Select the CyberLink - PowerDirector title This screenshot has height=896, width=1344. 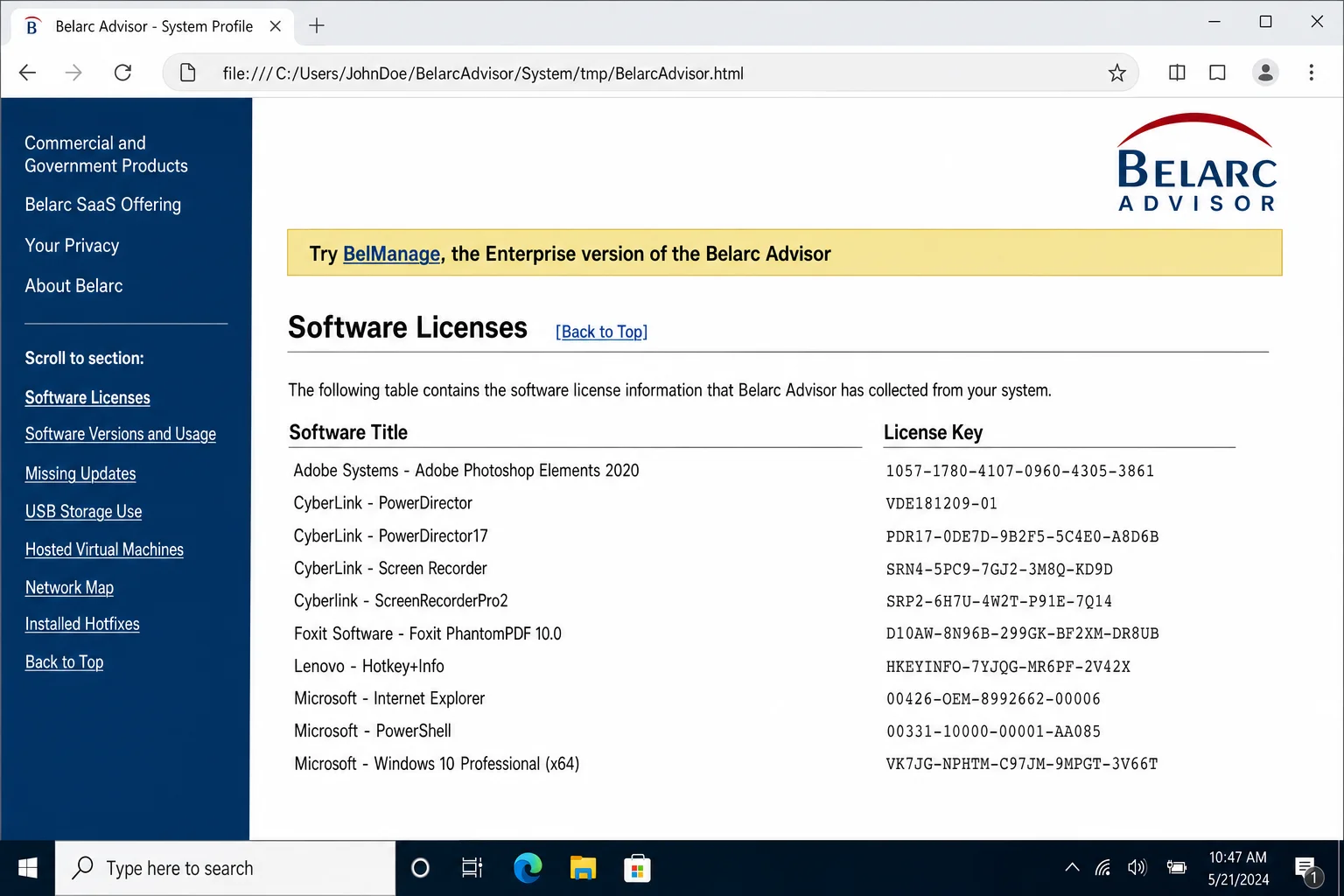coord(382,503)
